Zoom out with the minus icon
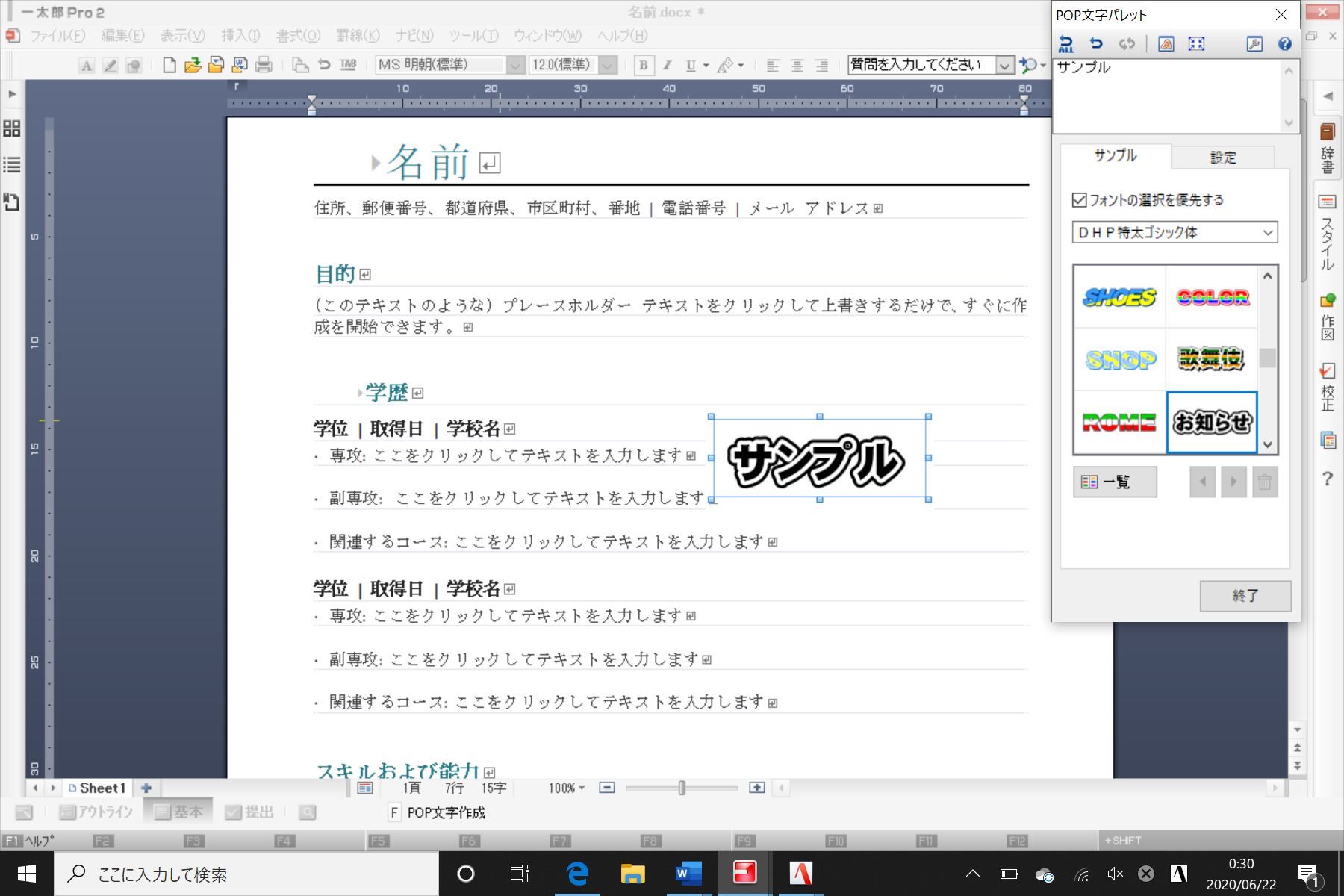Screen dimensions: 1344x896 [607, 788]
